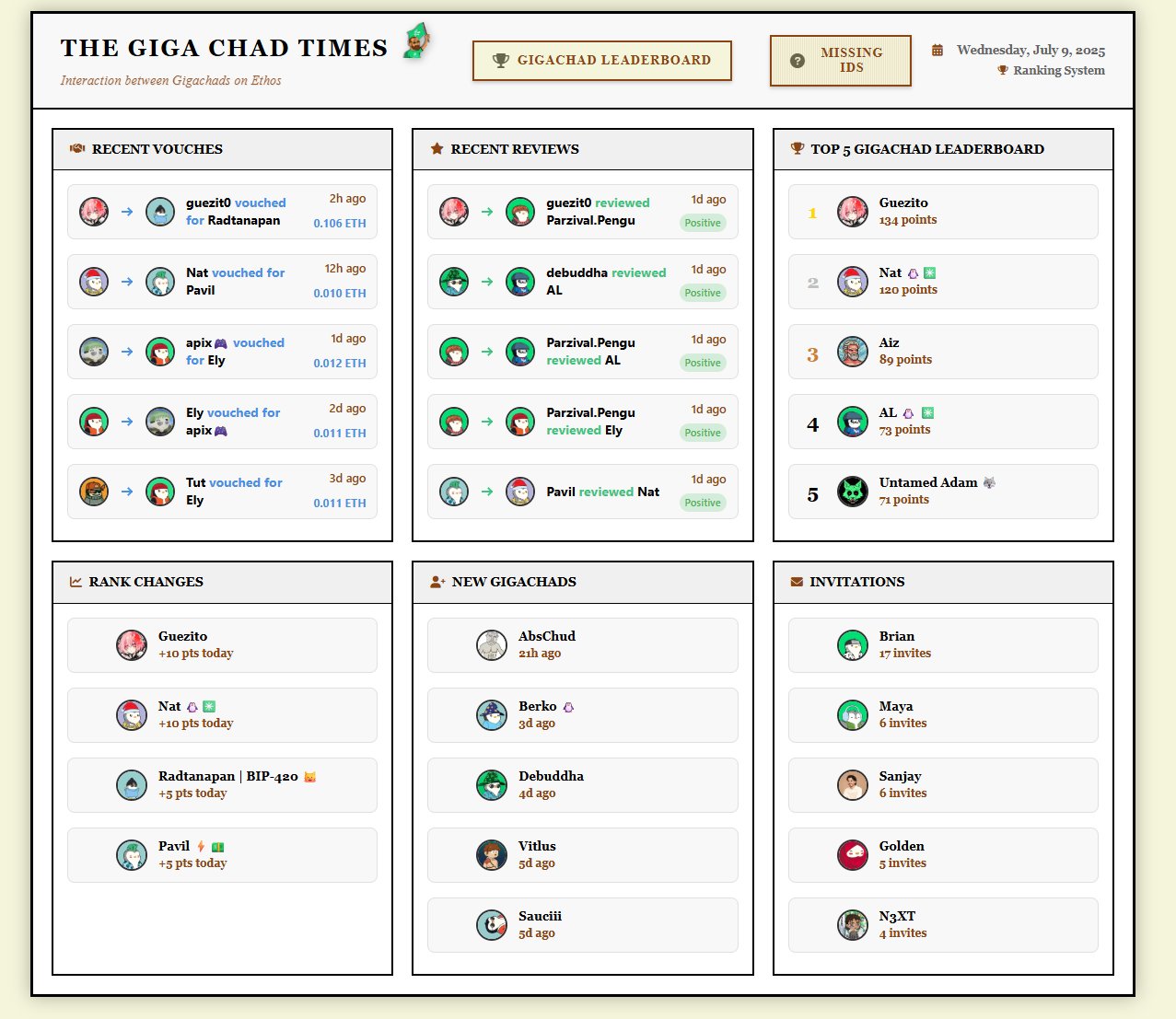Click the star icon in Recent Reviews header

437,149
